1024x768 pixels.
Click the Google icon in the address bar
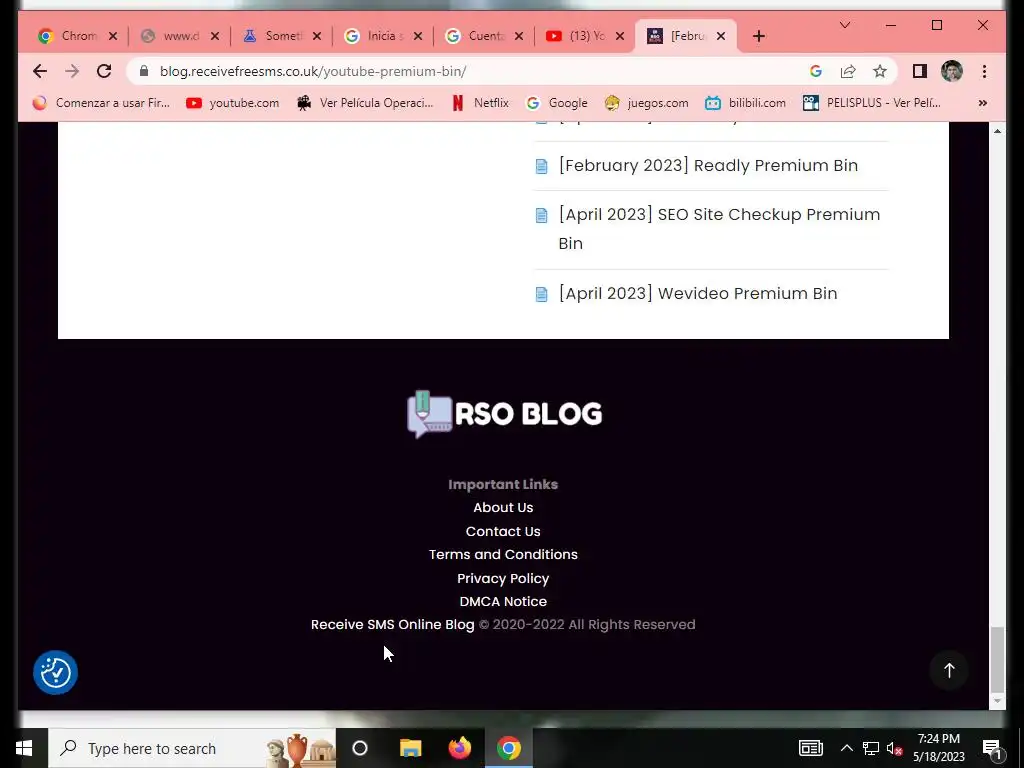(x=816, y=71)
